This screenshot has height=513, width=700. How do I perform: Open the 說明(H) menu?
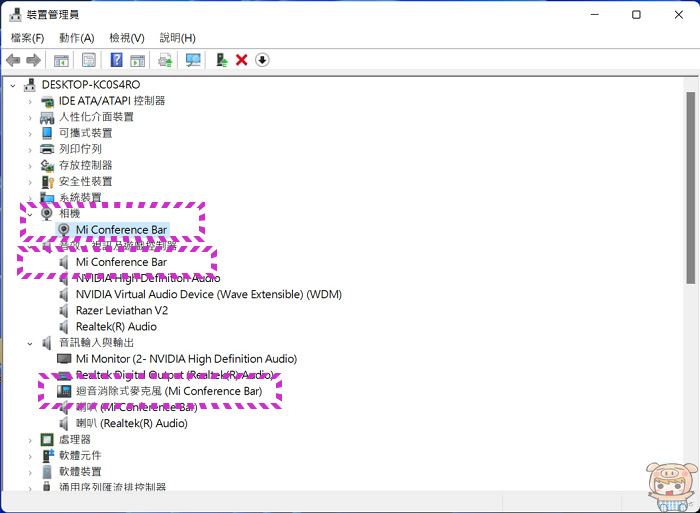coord(178,38)
